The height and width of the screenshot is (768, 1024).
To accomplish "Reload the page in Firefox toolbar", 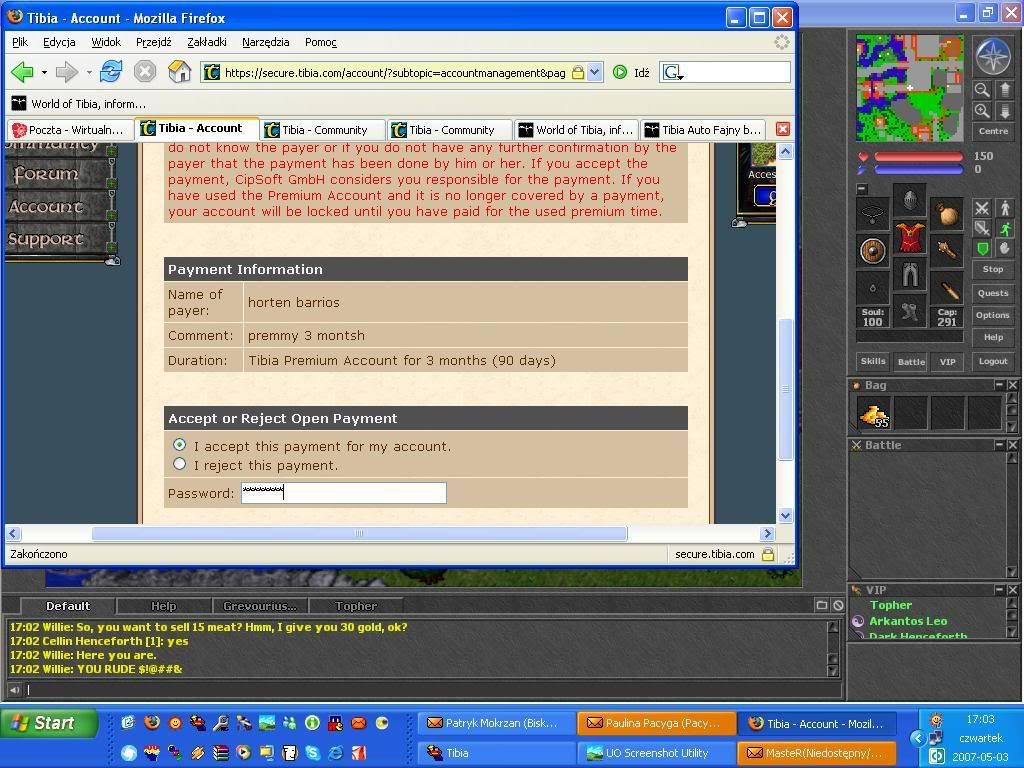I will click(110, 71).
